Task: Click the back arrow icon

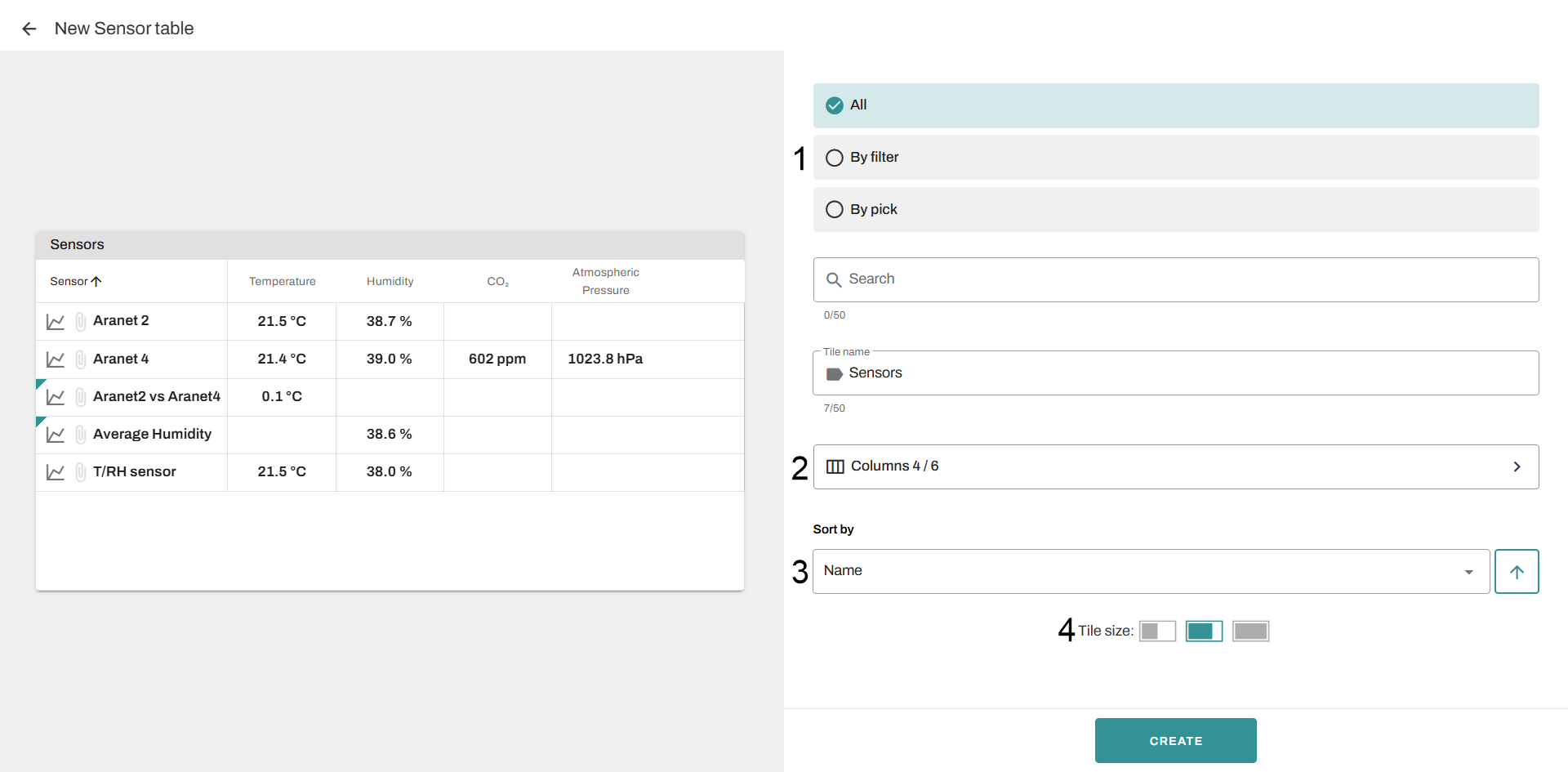Action: 29,29
